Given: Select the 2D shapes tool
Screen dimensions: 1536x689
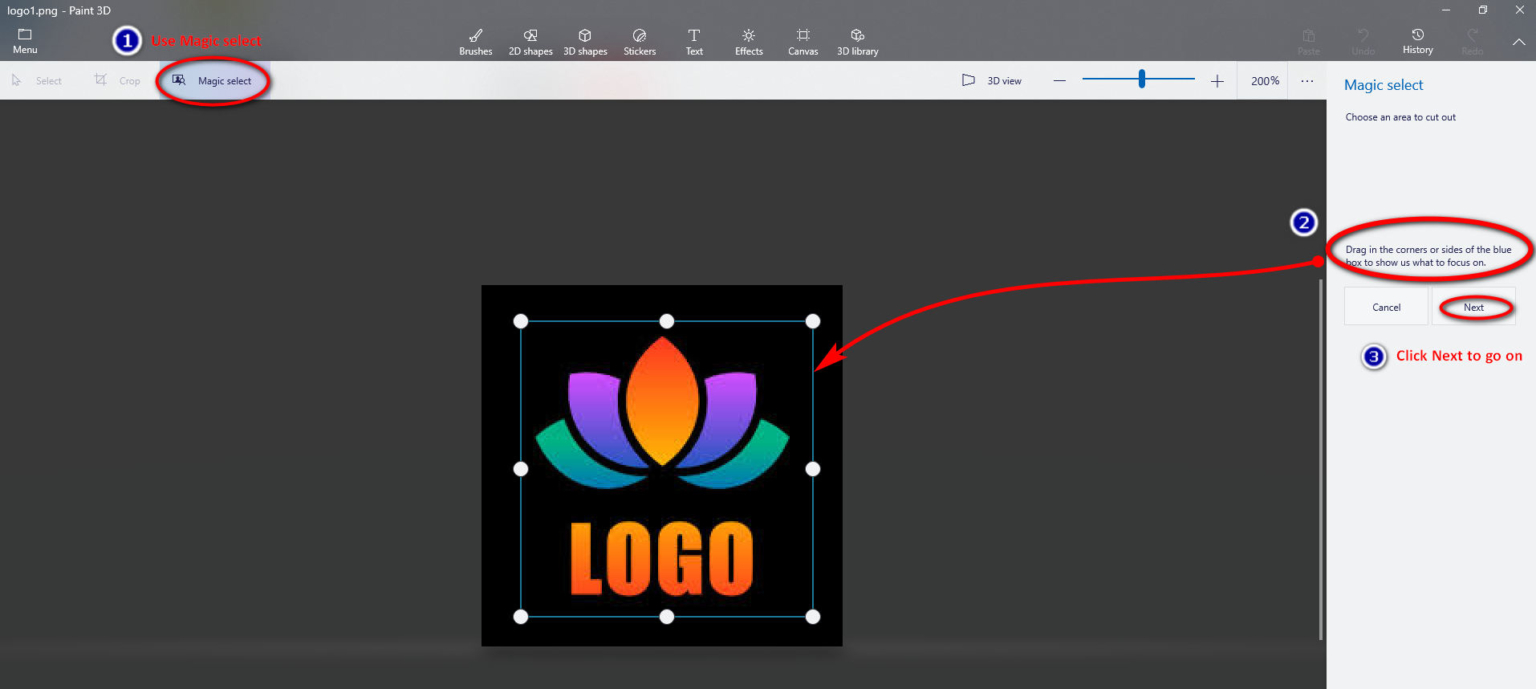Looking at the screenshot, I should click(530, 41).
